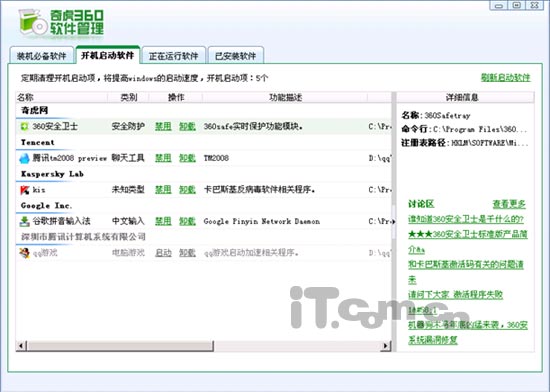Click 卸载 for 腾讯tm2008 preview
The width and height of the screenshot is (550, 392).
pyautogui.click(x=187, y=158)
